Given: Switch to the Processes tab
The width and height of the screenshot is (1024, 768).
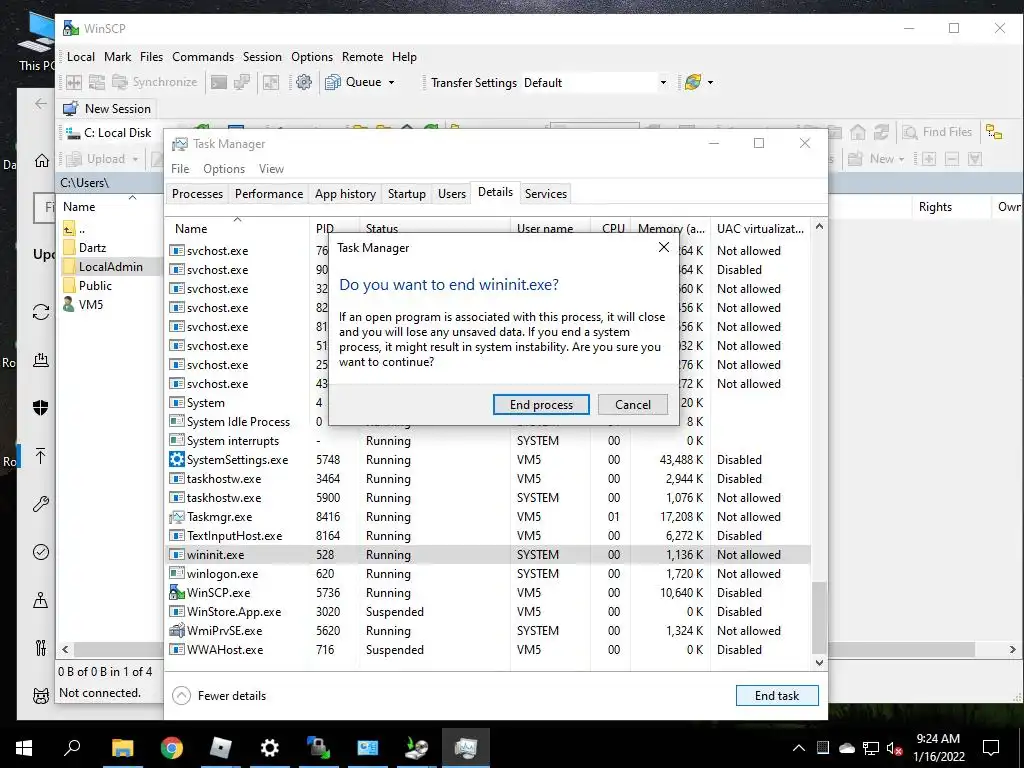Looking at the screenshot, I should [197, 194].
